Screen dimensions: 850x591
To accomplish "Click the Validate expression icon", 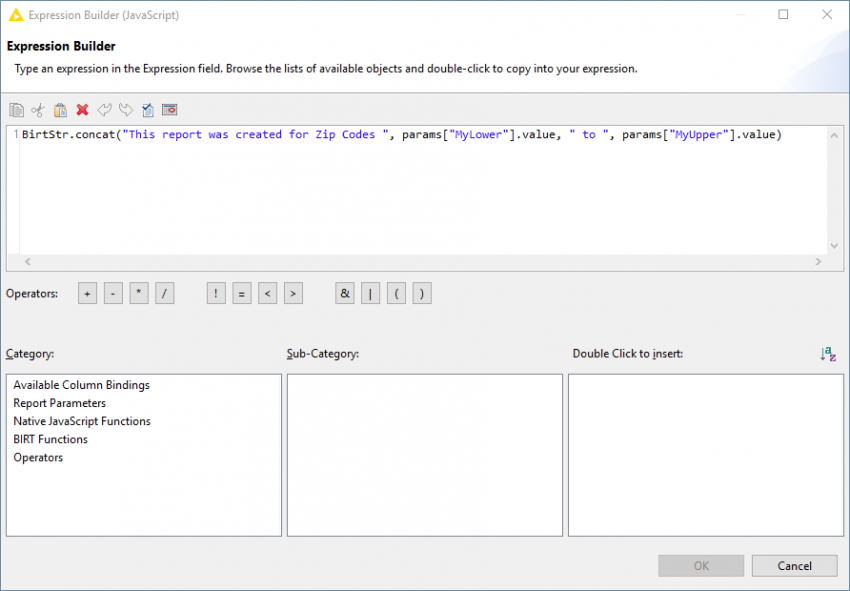I will coord(147,110).
